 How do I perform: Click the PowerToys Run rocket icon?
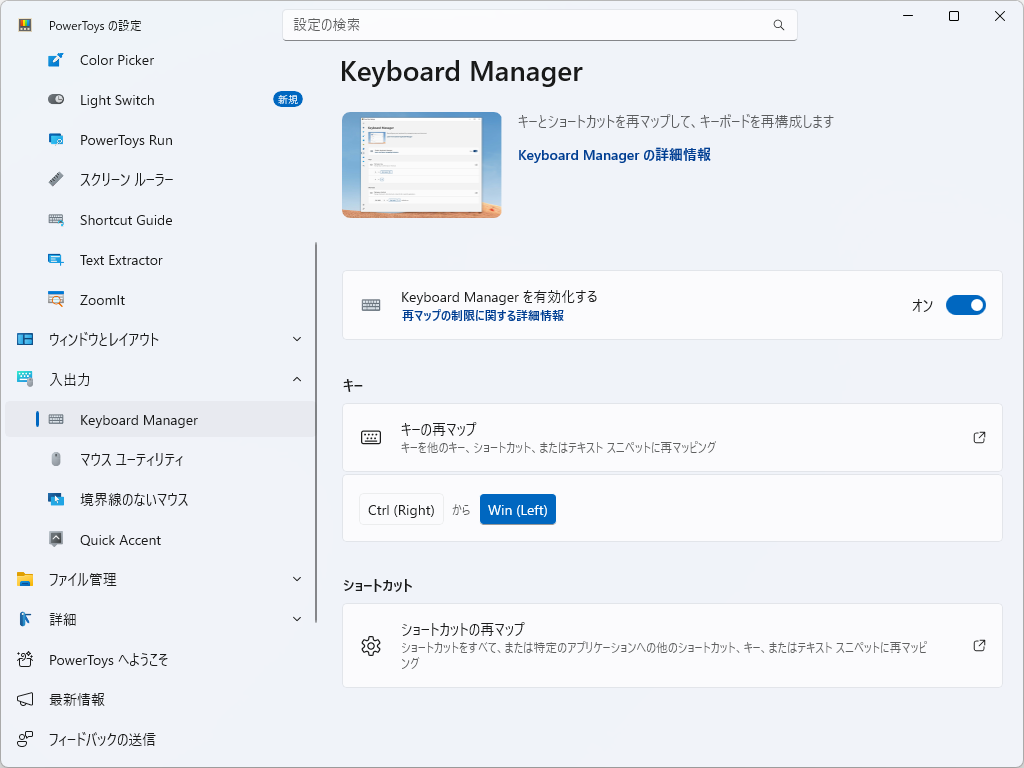pos(57,140)
